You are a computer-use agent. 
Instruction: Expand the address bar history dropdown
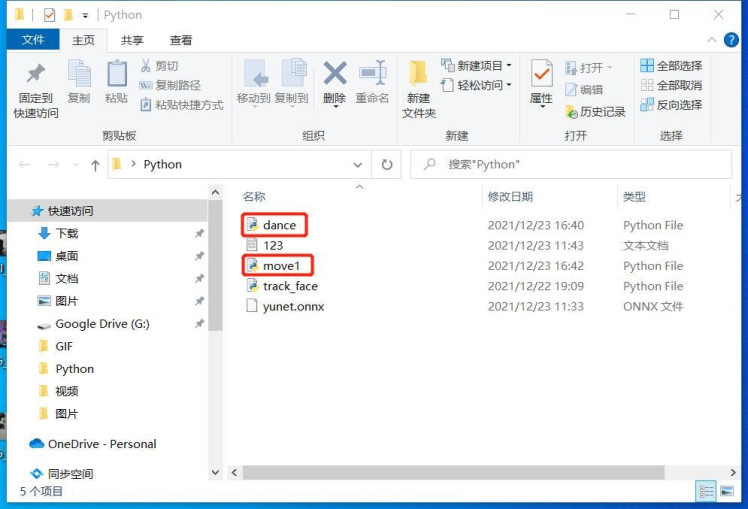357,165
